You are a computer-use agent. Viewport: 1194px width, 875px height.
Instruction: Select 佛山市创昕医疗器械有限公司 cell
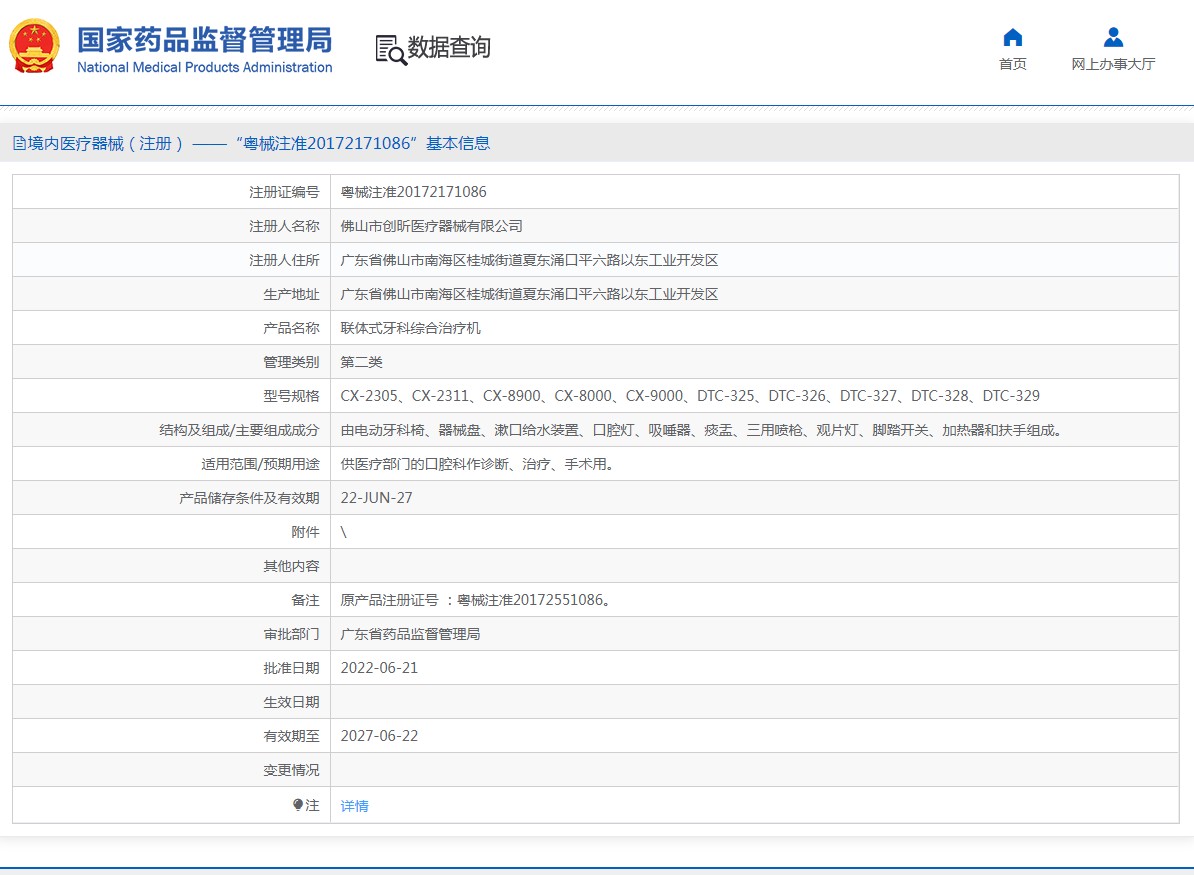pyautogui.click(x=431, y=226)
